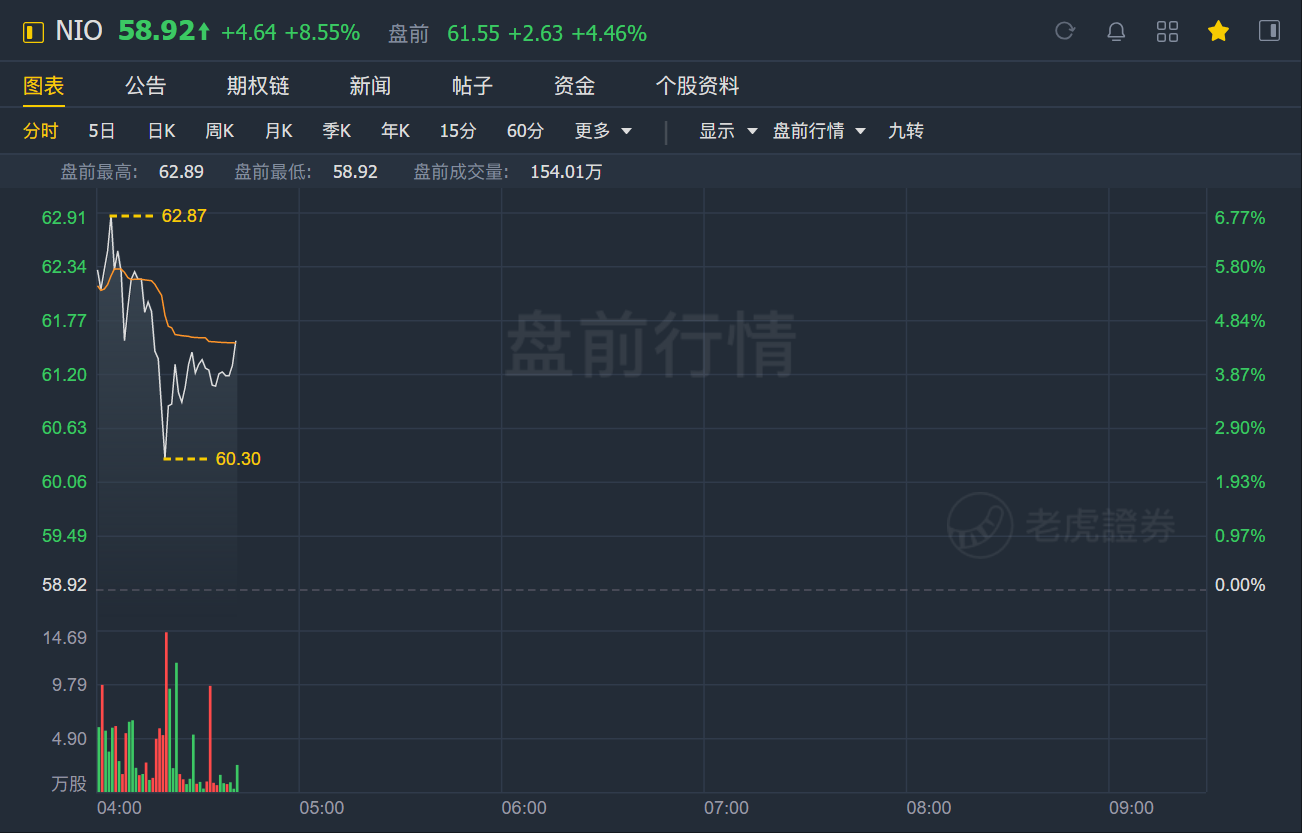Click the yellow stock-type icon beside NIO
This screenshot has width=1302, height=833.
pyautogui.click(x=34, y=32)
